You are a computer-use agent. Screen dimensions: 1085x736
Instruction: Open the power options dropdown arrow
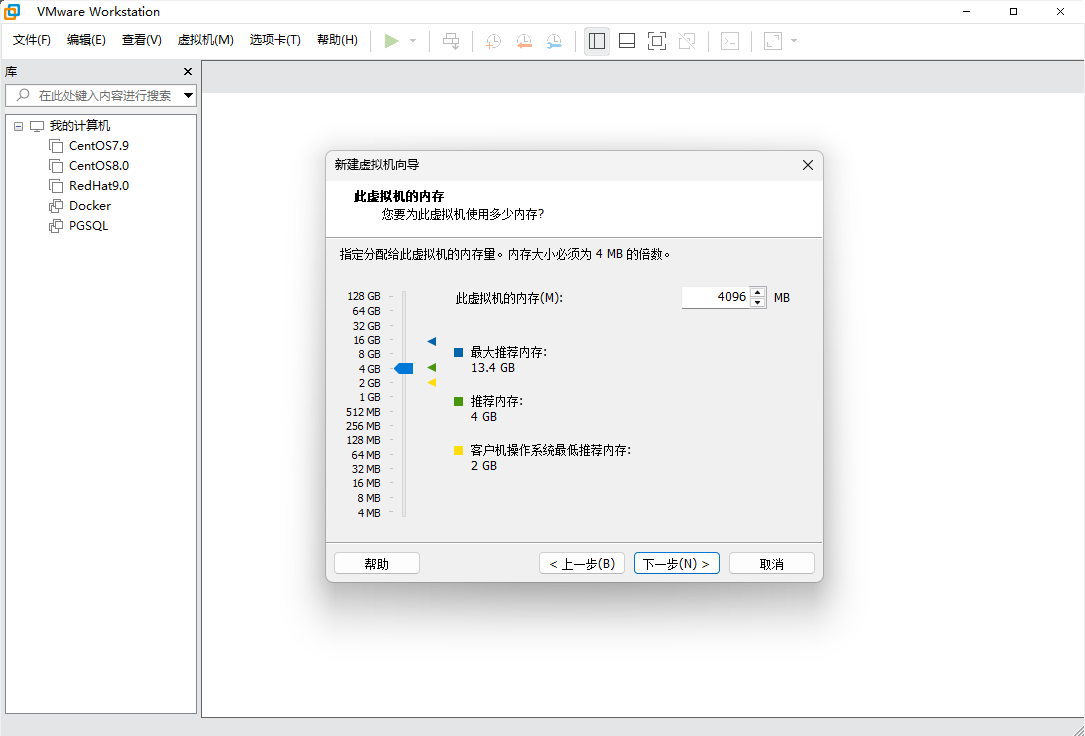pos(413,41)
